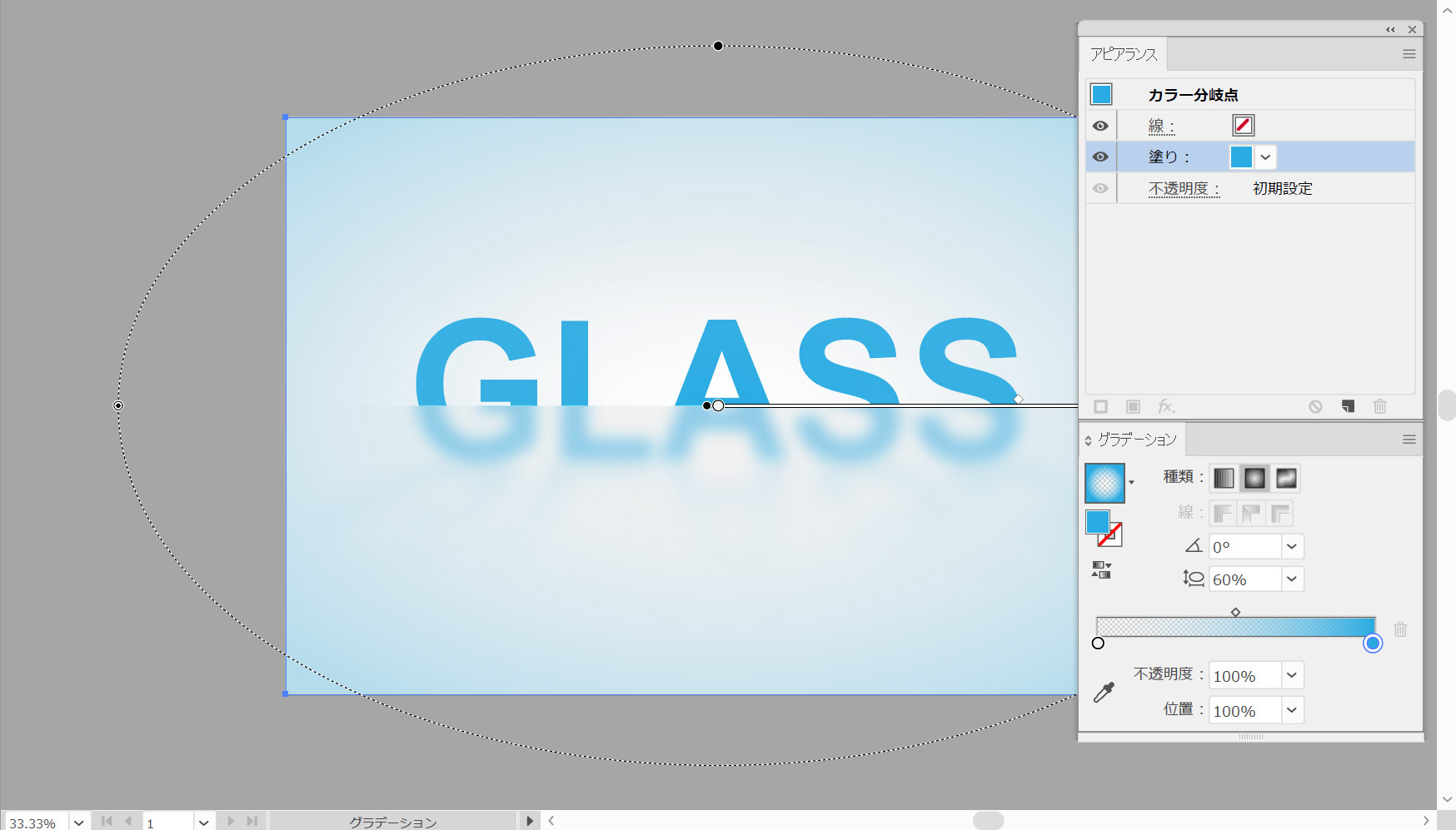Duplicate the selected appearance item
The height and width of the screenshot is (830, 1456).
[1348, 406]
